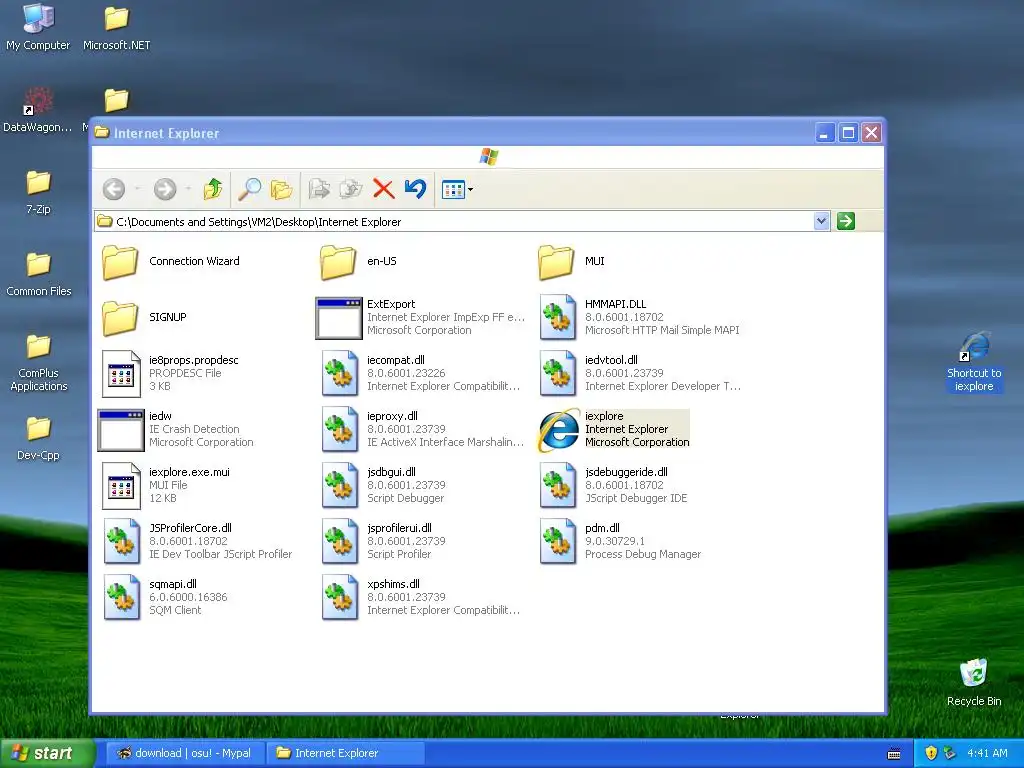Select the en-US folder
Viewport: 1024px width, 768px height.
[x=359, y=261]
